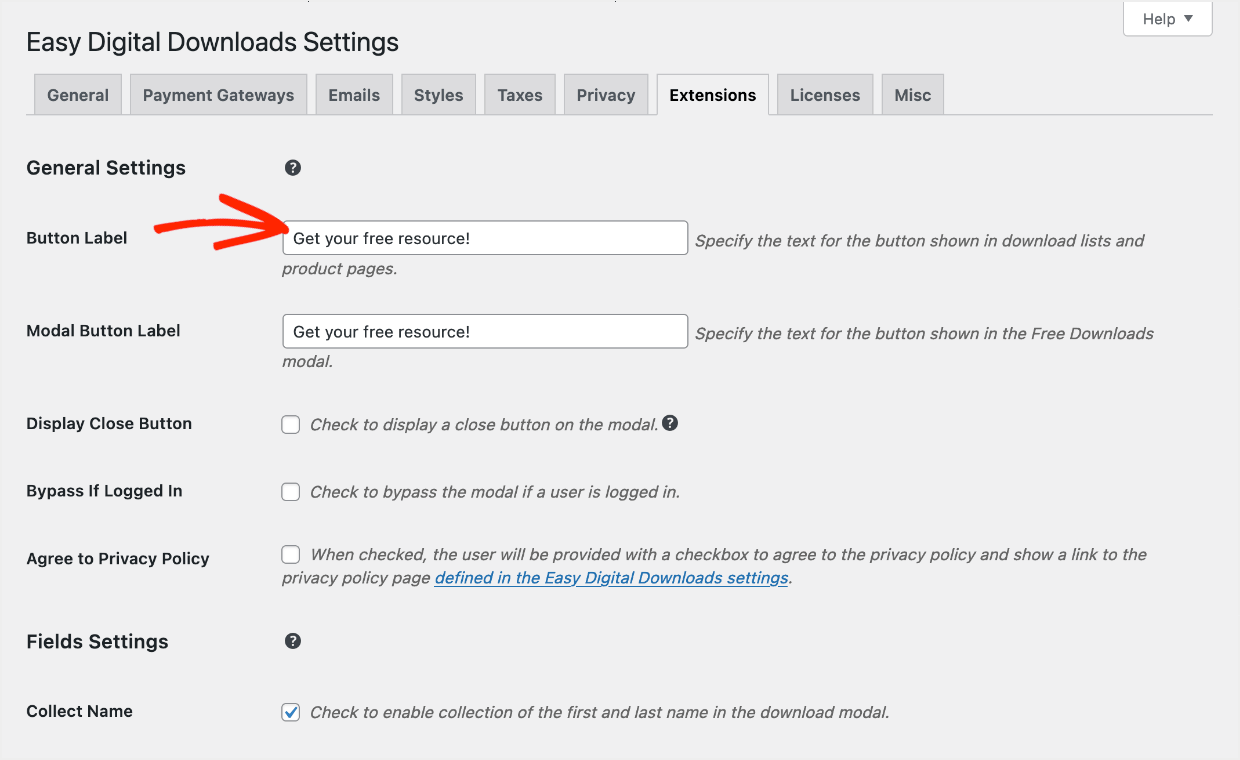Click the Button Label field name
This screenshot has height=760, width=1240.
click(x=77, y=238)
